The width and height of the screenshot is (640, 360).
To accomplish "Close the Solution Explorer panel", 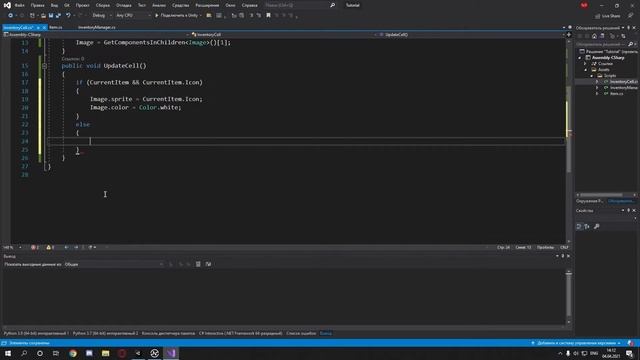I will (634, 28).
